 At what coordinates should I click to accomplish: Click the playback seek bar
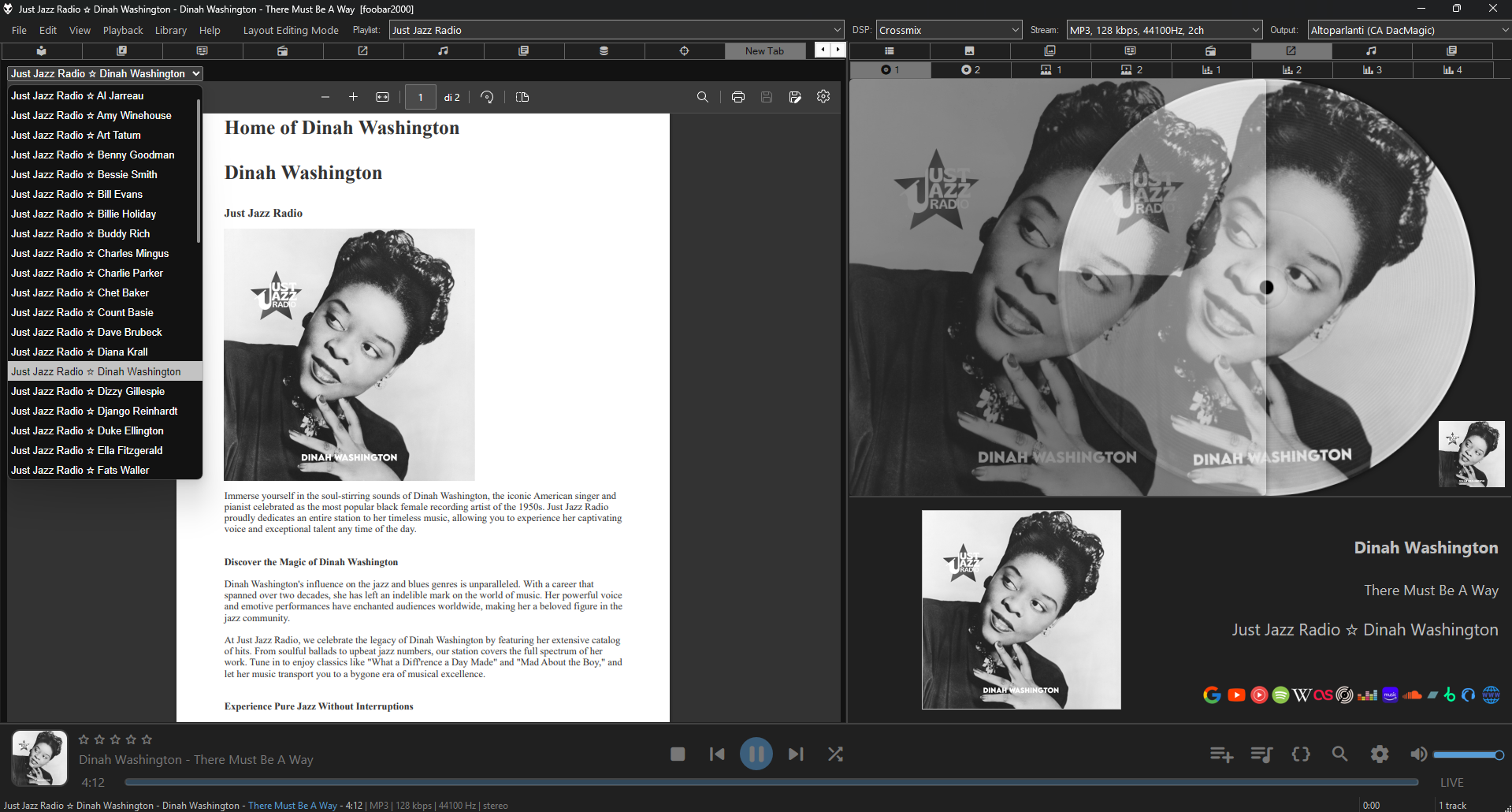pos(771,782)
